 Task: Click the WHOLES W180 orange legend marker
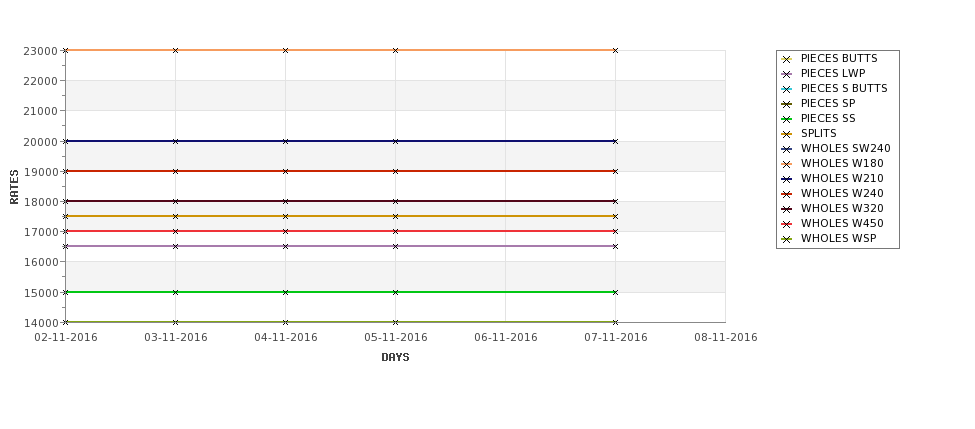[787, 164]
